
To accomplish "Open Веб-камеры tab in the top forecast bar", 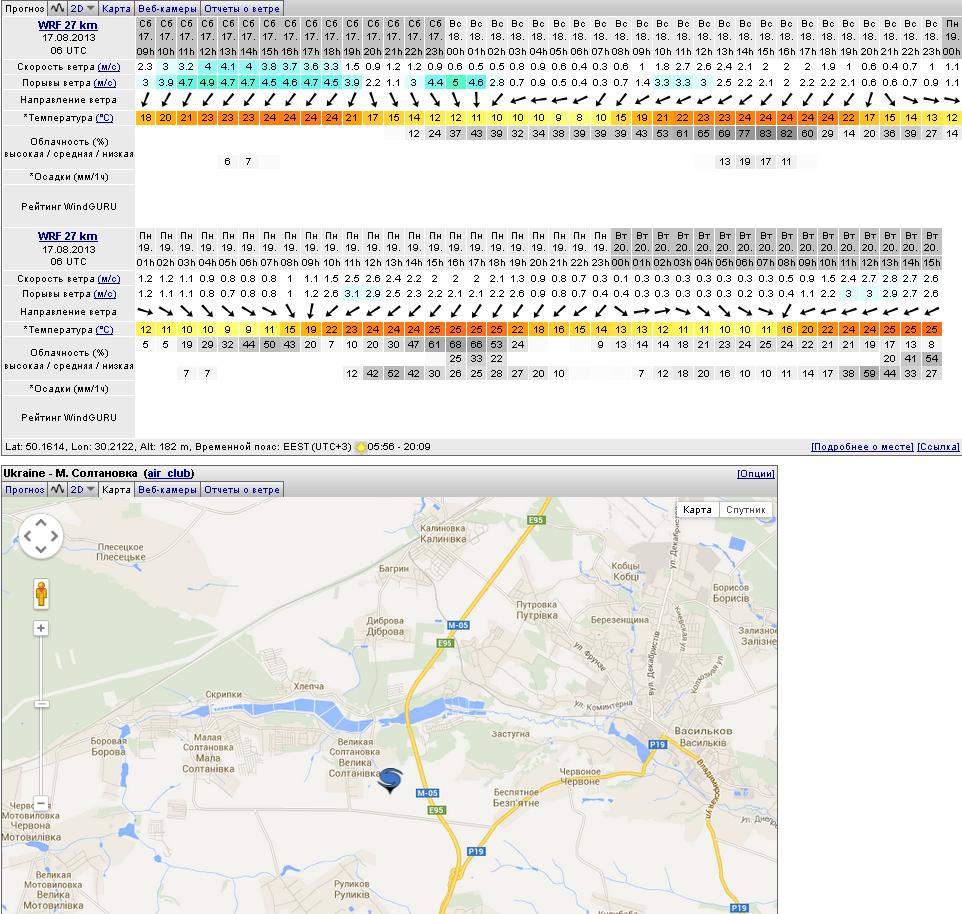I will [167, 8].
